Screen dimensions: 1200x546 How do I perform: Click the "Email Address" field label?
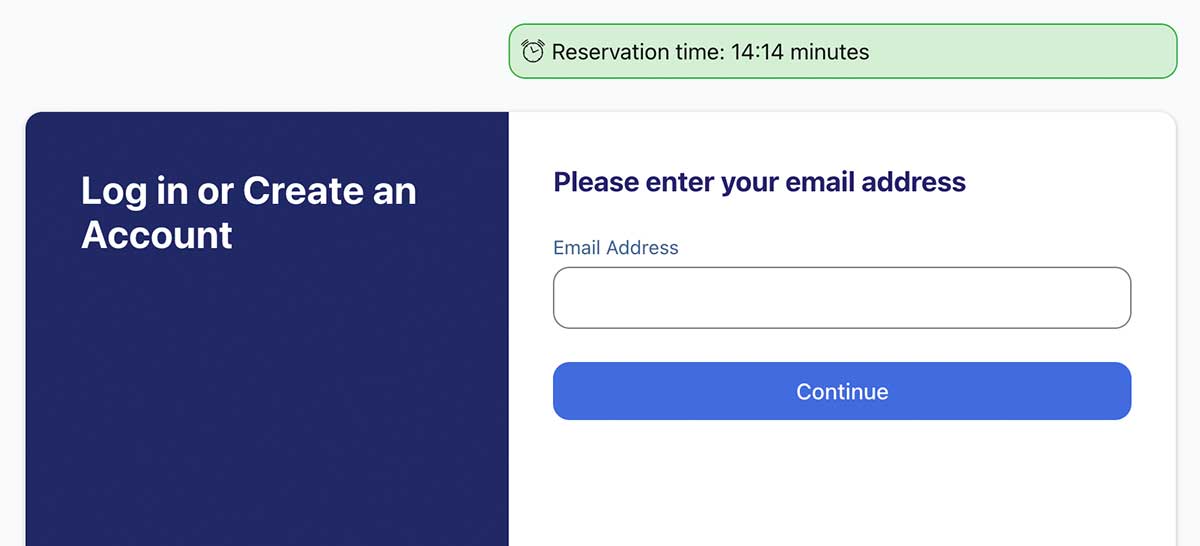[x=615, y=248]
